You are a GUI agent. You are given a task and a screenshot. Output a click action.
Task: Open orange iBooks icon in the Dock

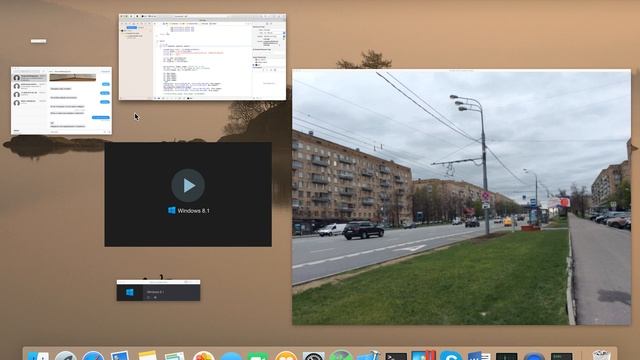[x=286, y=356]
